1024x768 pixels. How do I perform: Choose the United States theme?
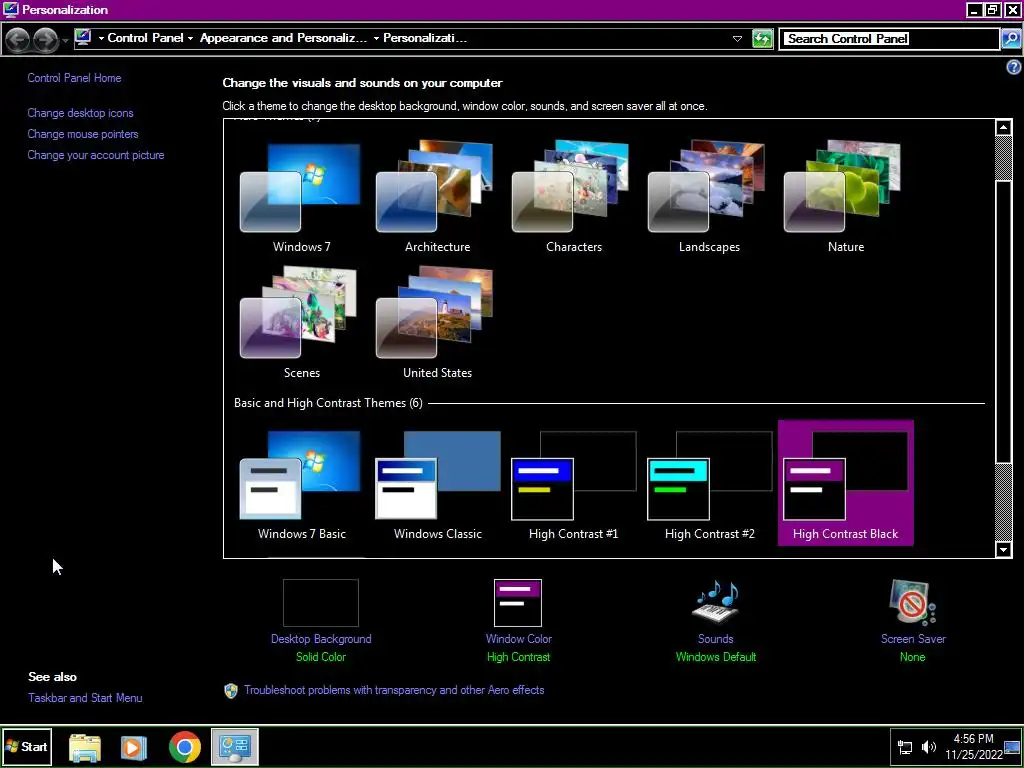click(437, 323)
